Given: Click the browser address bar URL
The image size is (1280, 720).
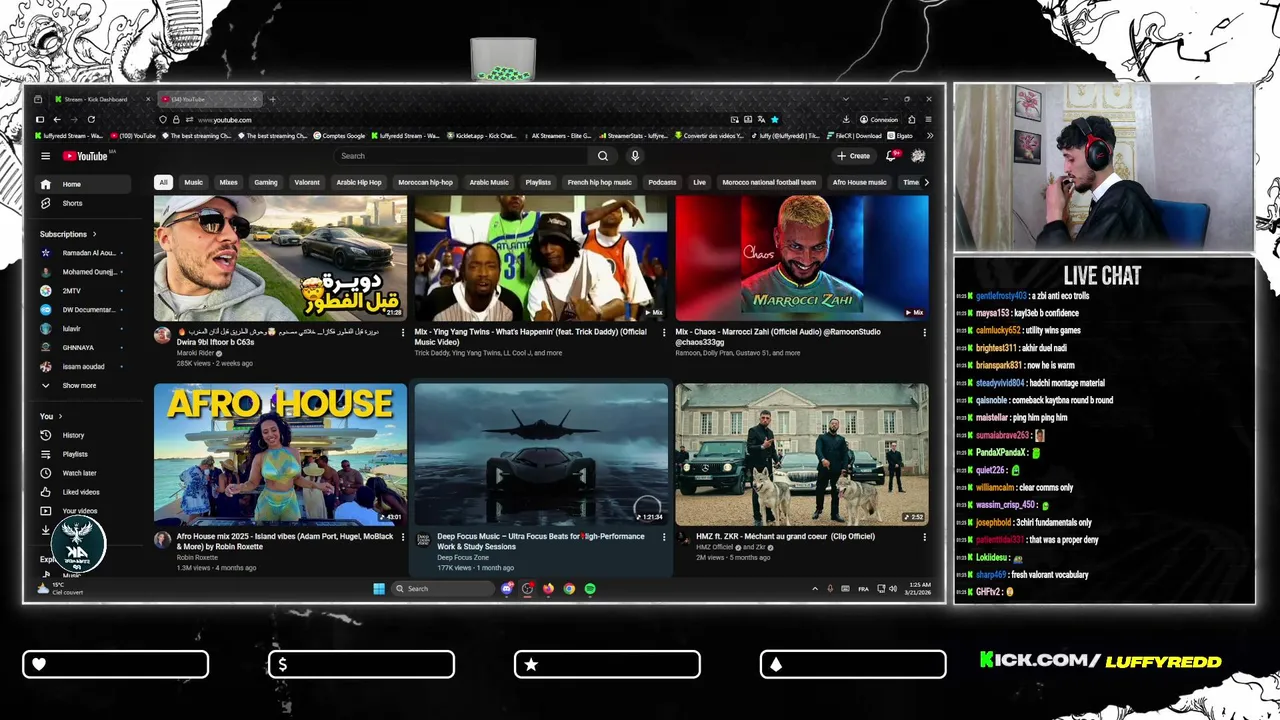Looking at the screenshot, I should point(225,120).
